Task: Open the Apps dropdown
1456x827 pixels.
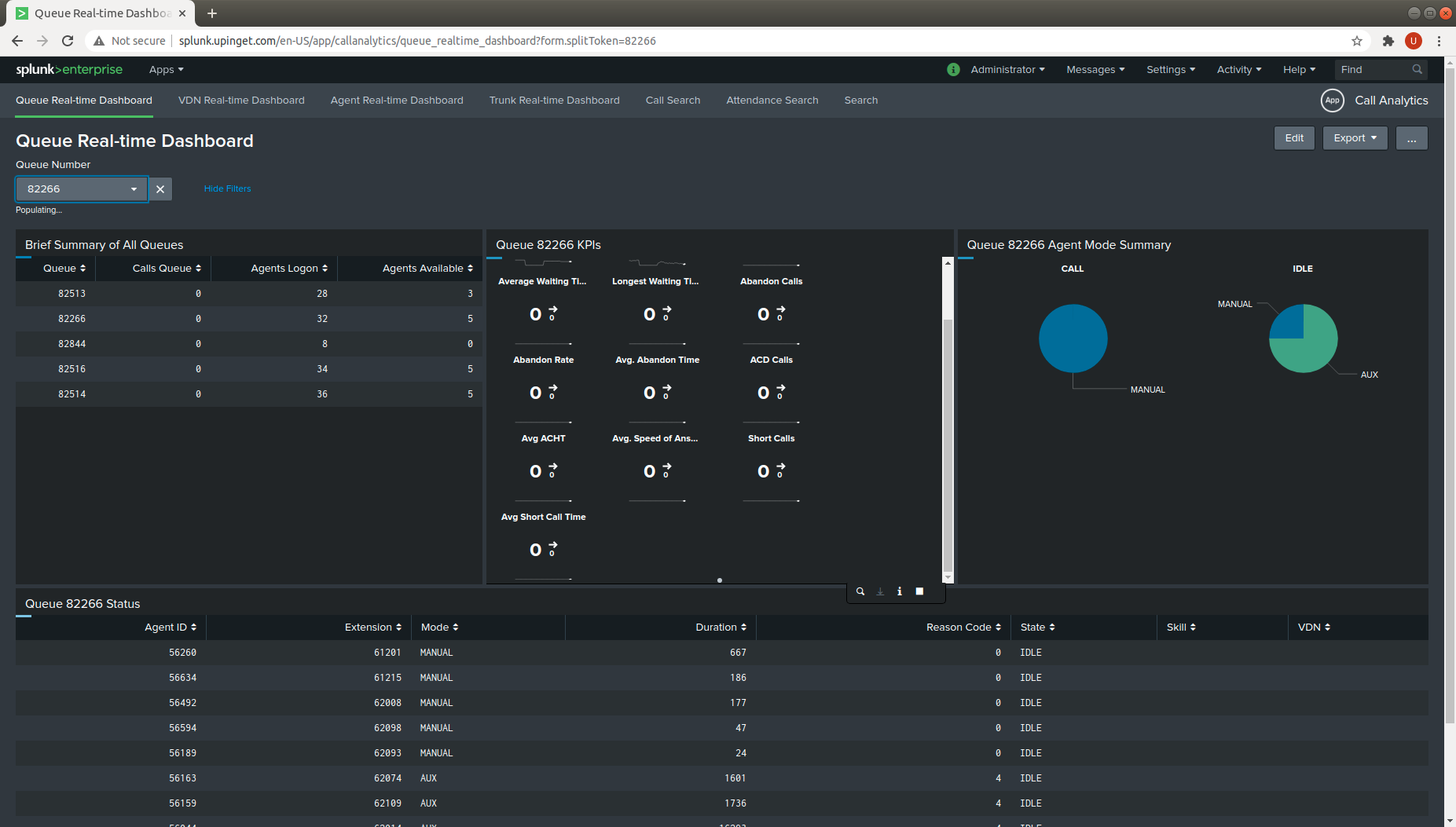Action: point(167,69)
